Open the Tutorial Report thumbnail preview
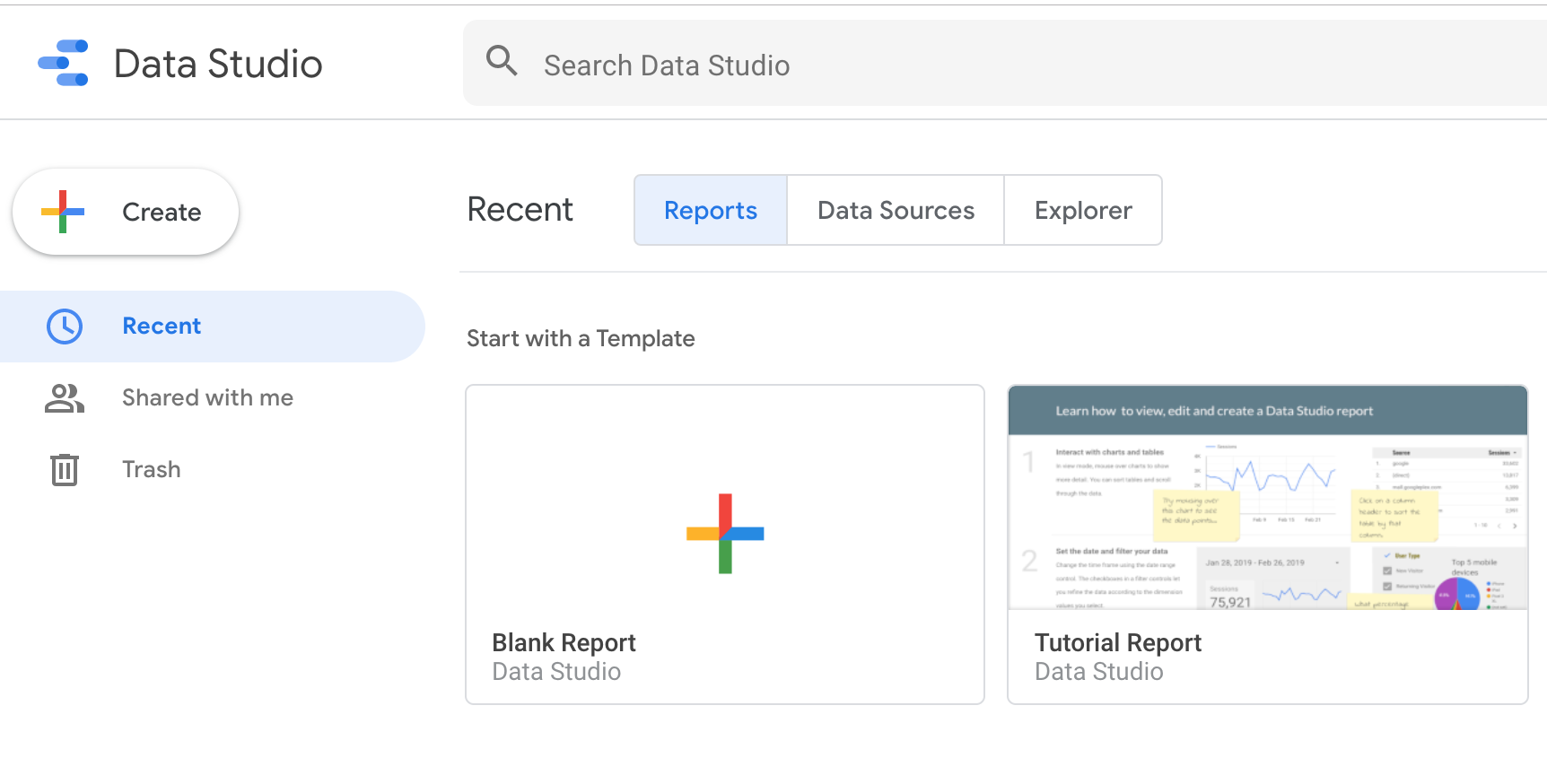 (x=1268, y=498)
